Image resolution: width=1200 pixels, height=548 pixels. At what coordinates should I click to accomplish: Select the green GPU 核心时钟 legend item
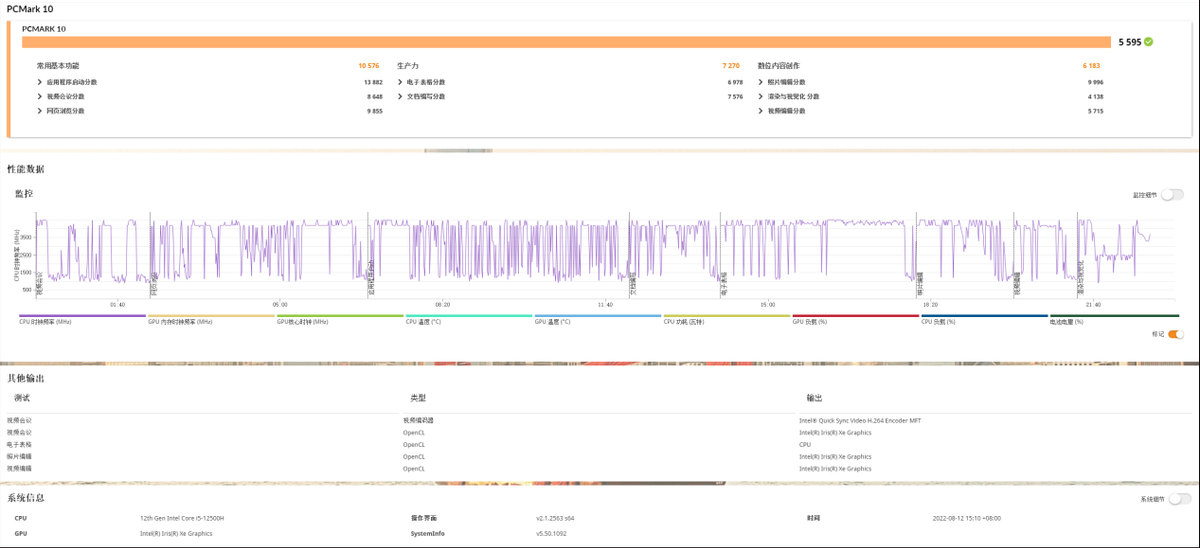[340, 319]
